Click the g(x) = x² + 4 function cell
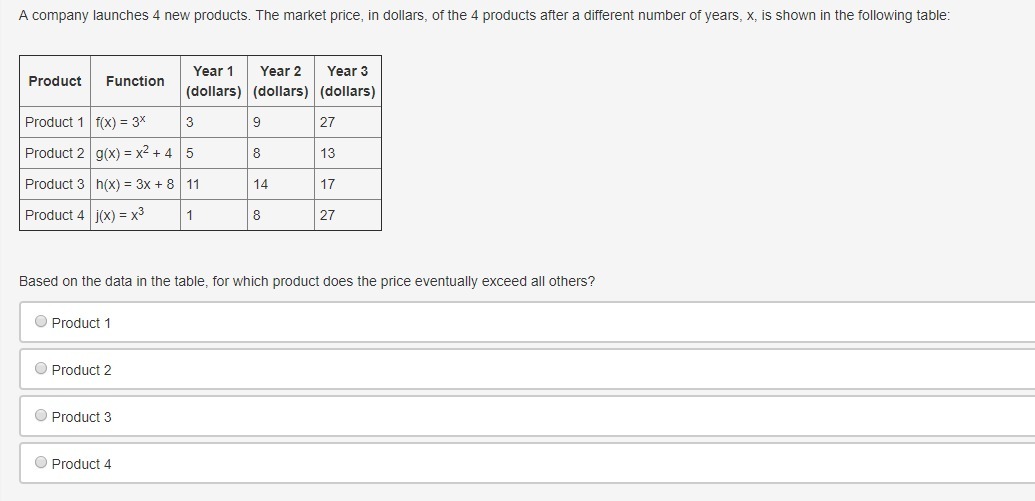Viewport: 1035px width, 501px height. click(134, 153)
